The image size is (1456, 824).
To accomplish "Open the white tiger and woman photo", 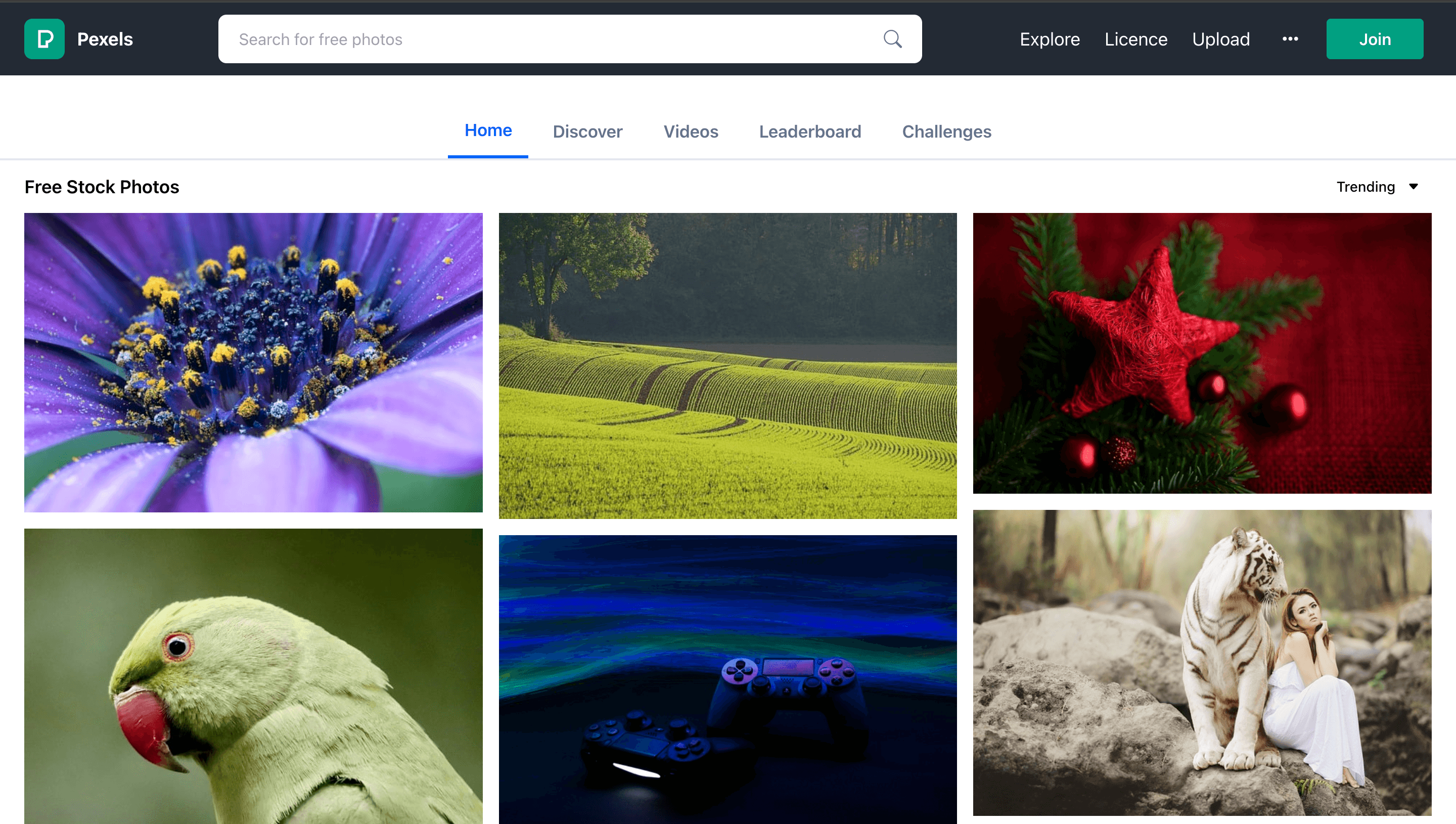I will (1202, 662).
